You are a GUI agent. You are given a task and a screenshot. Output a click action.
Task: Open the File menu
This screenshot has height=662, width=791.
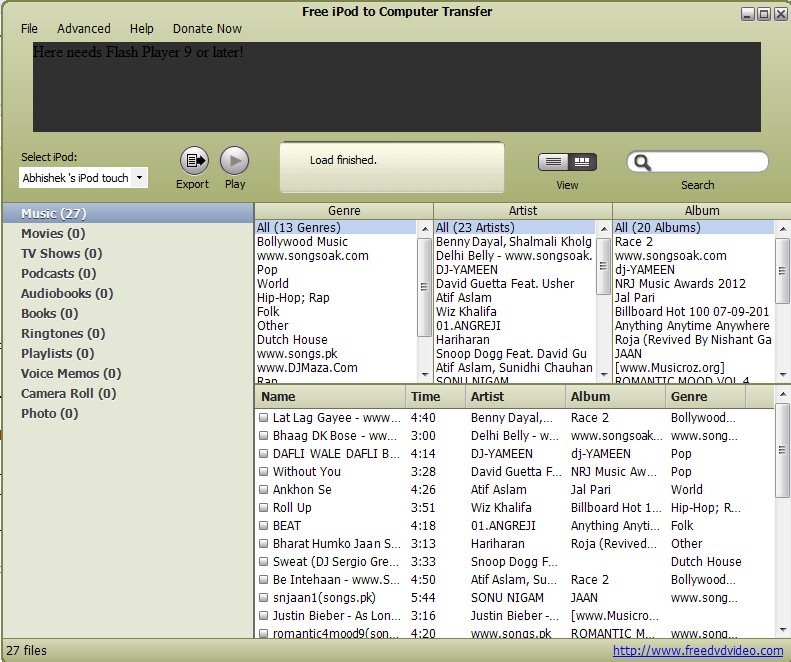(x=29, y=29)
